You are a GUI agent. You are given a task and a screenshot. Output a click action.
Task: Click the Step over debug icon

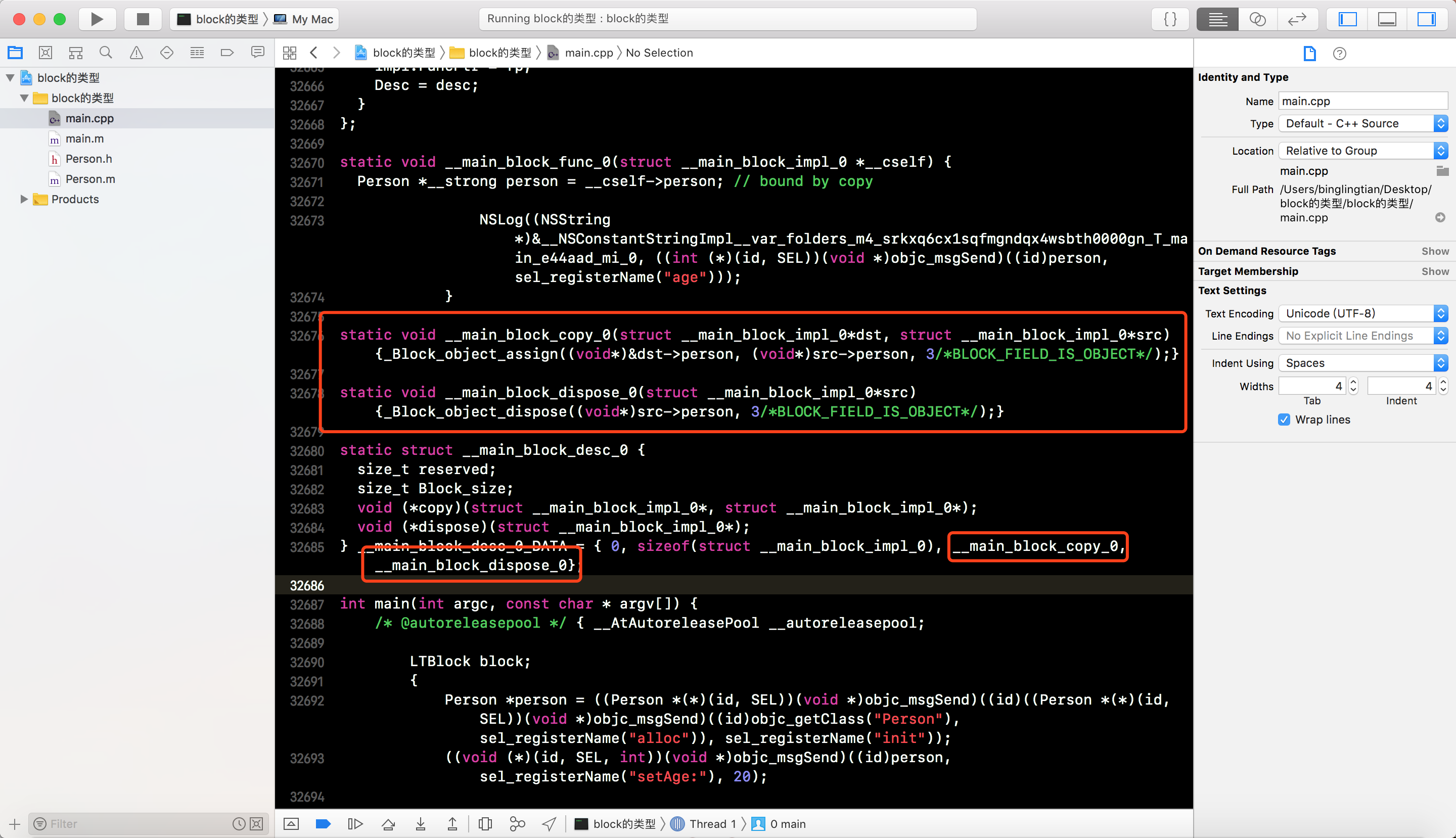point(388,824)
